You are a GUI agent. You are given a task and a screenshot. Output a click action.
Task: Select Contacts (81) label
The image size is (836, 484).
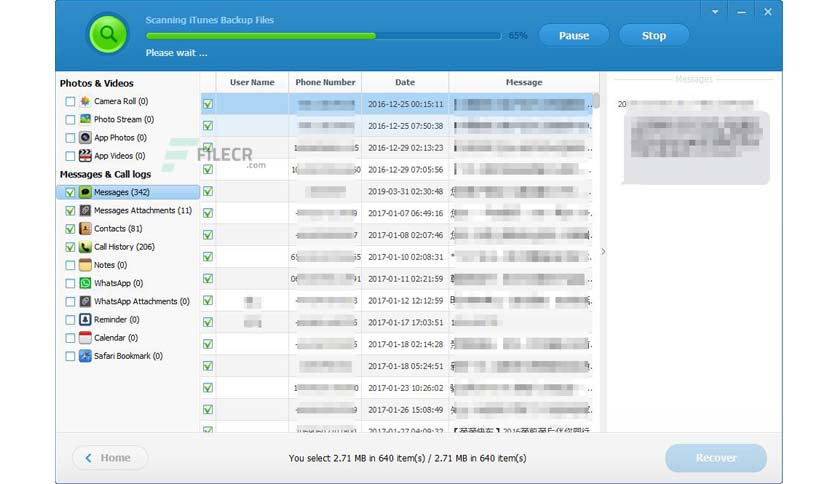click(118, 229)
